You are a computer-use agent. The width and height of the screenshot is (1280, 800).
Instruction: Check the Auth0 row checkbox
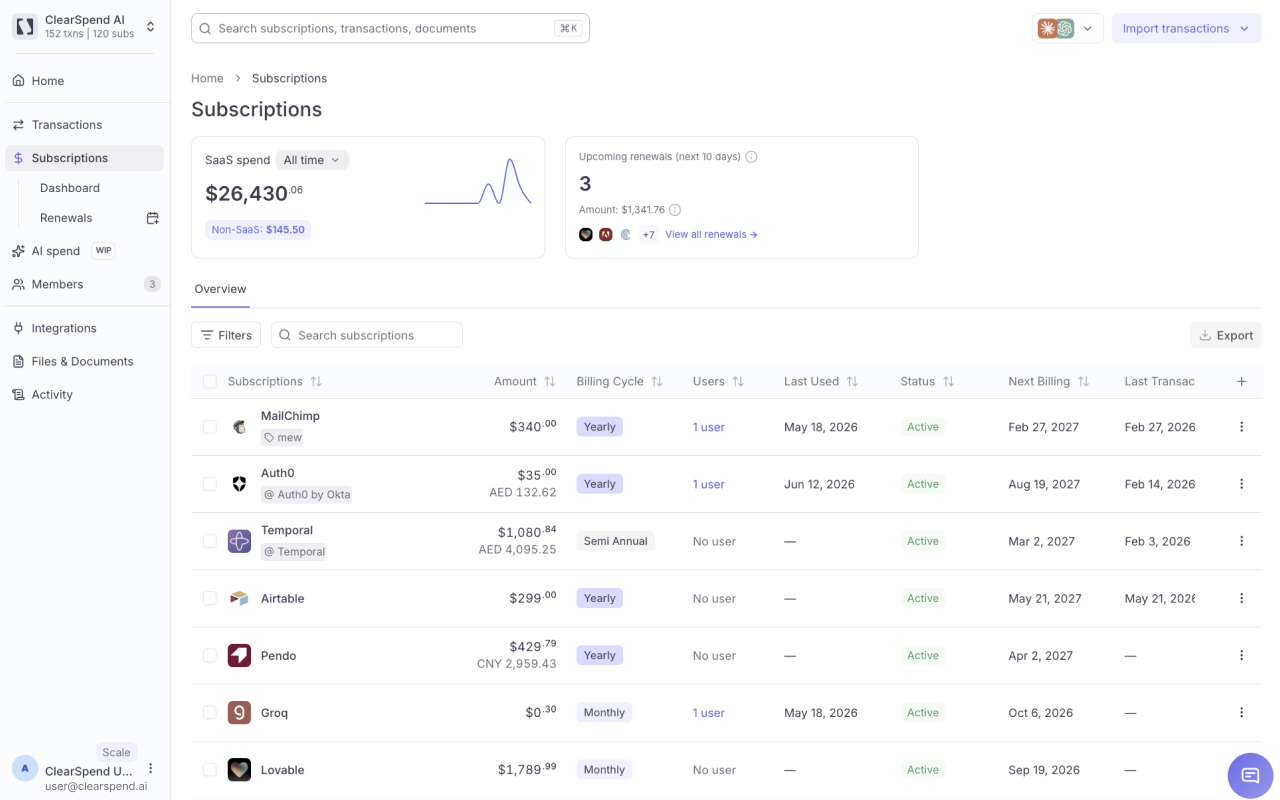point(210,484)
